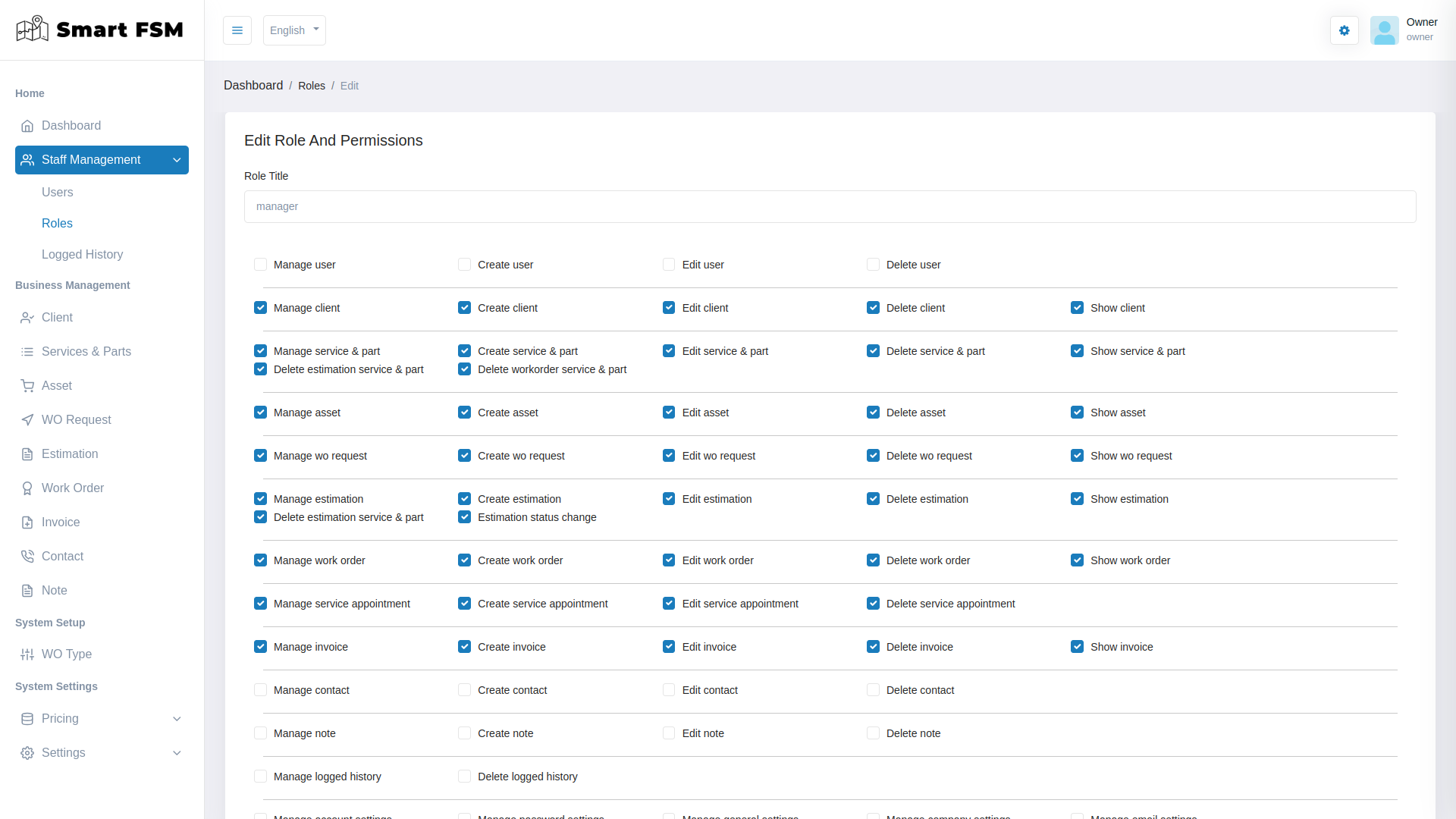Enable the Delete contact permission
The image size is (1456, 819).
coord(873,689)
